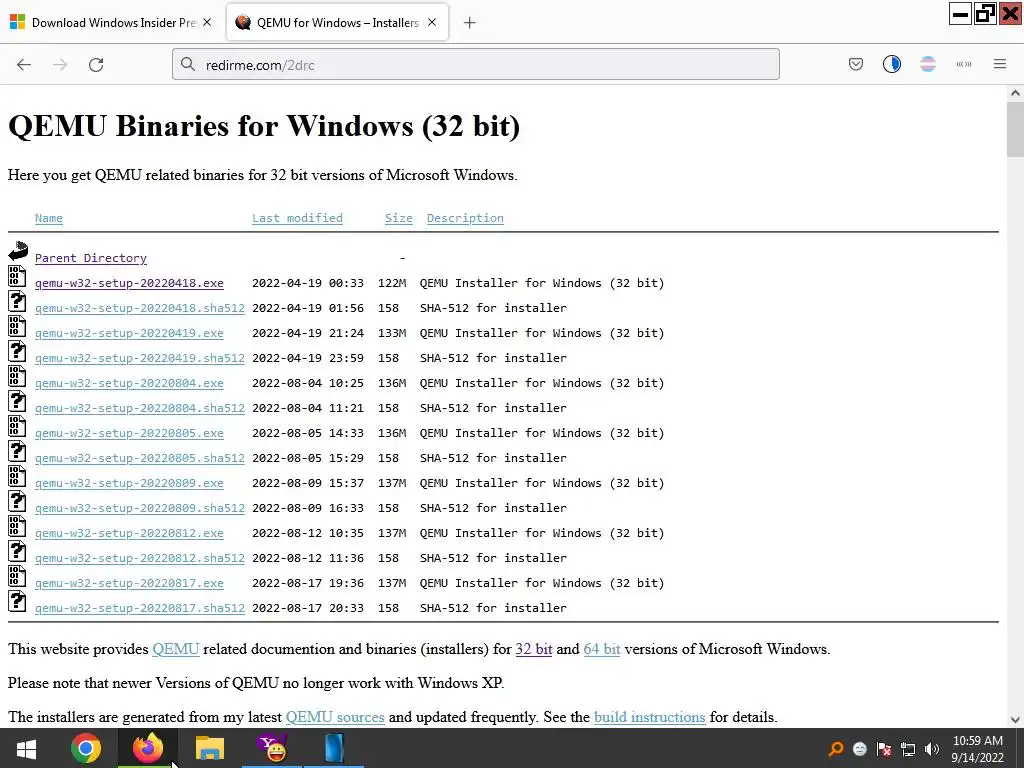
Task: Sort listing by Name
Action: point(49,218)
